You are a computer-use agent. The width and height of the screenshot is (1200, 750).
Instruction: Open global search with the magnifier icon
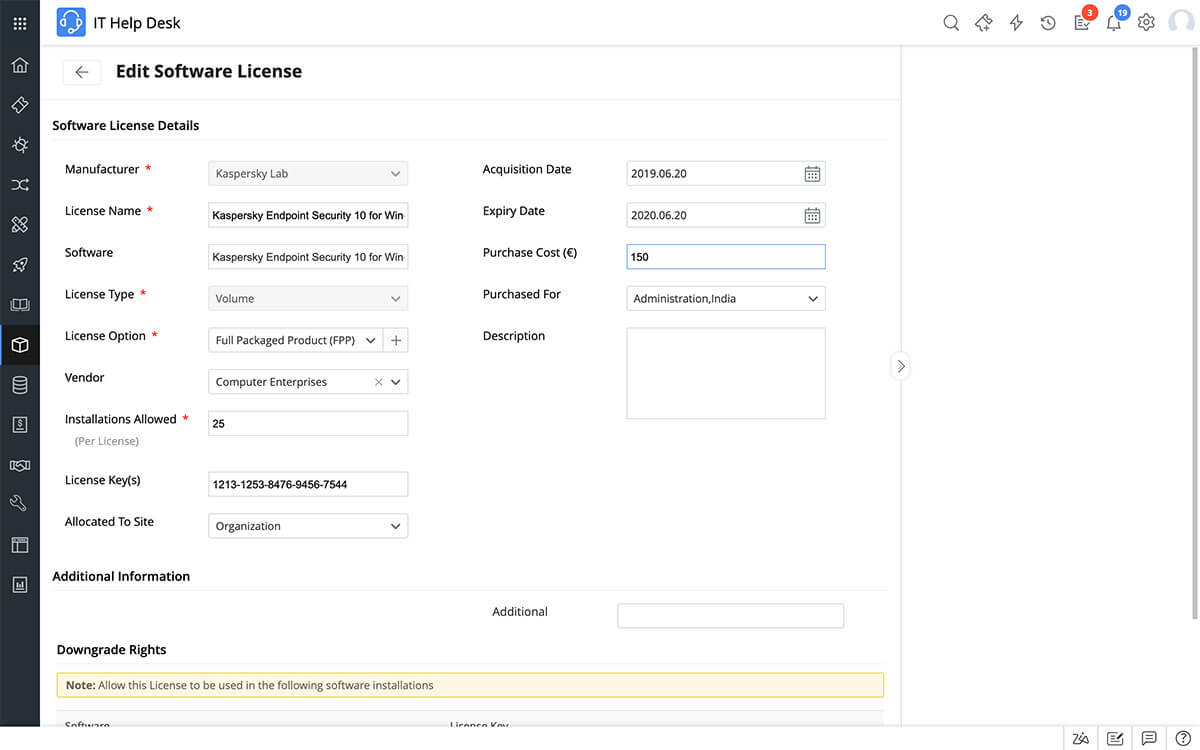tap(950, 21)
